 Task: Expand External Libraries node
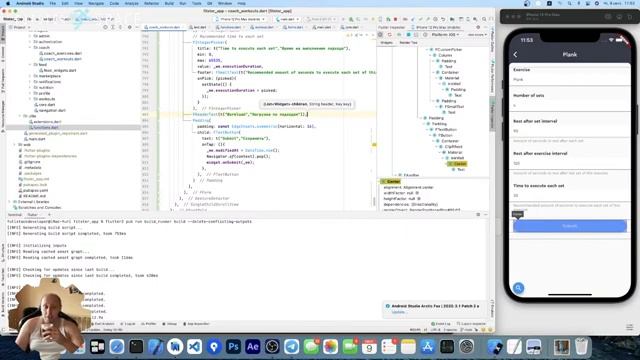10,202
